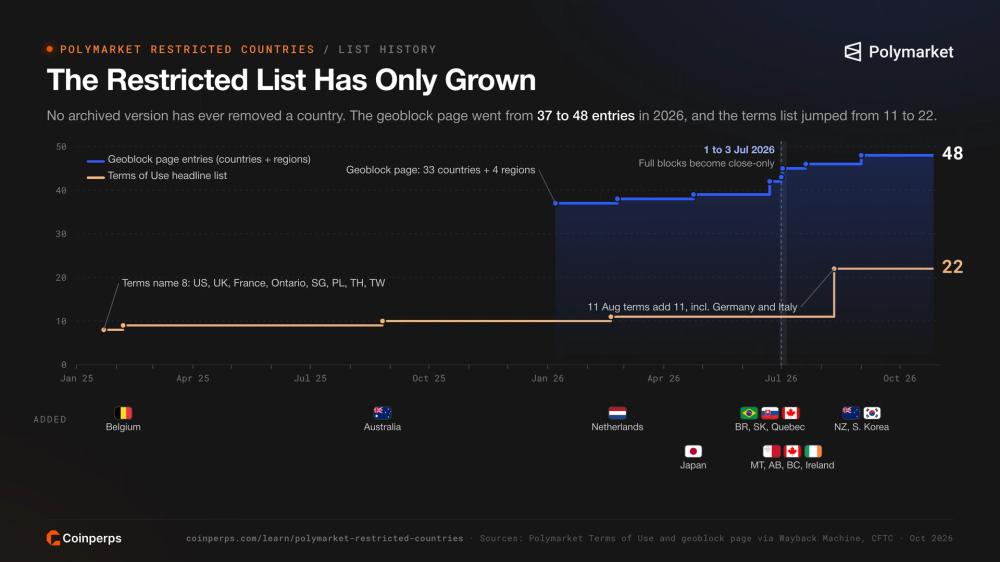Screen dimensions: 1000x562
Task: Click the 'MT, AB, BC, Ireland' label
Action: coord(792,465)
